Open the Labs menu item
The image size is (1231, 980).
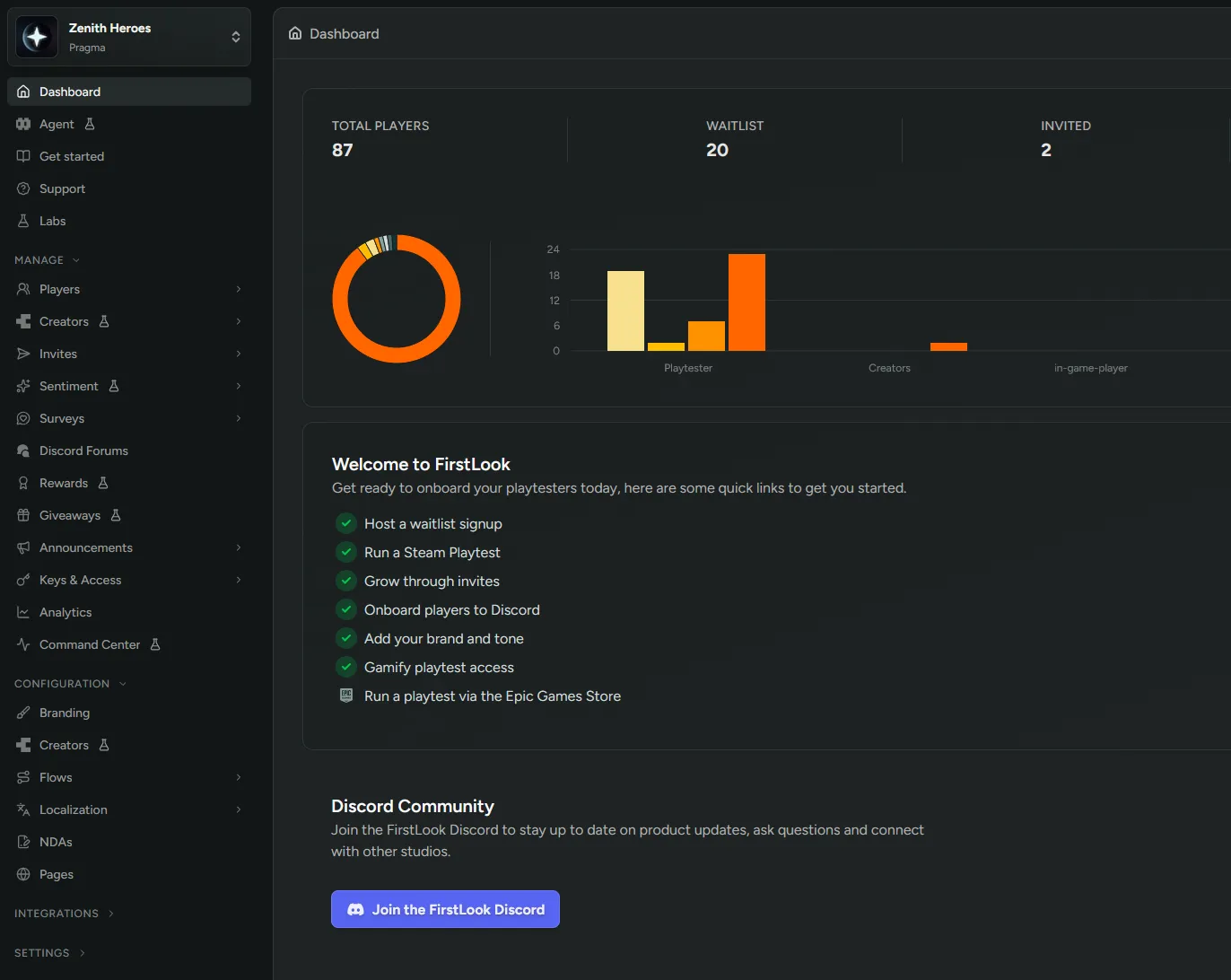[129, 221]
